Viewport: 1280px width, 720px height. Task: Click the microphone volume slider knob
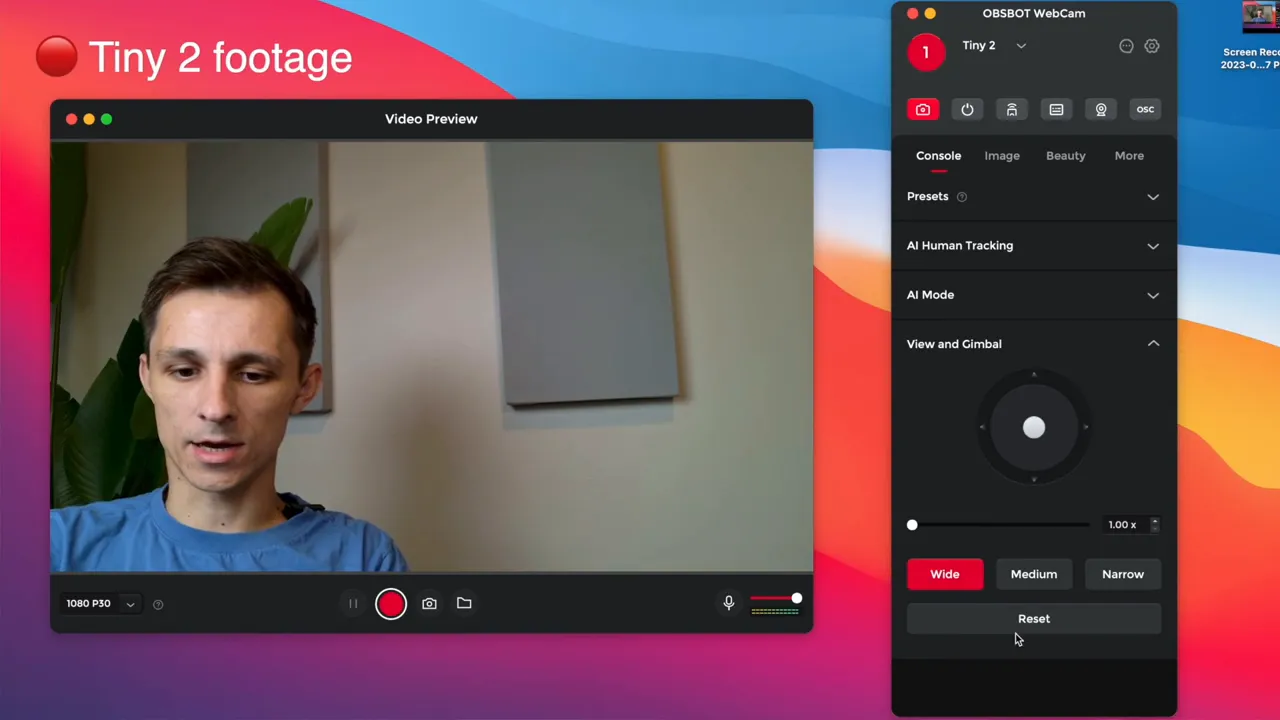(797, 598)
